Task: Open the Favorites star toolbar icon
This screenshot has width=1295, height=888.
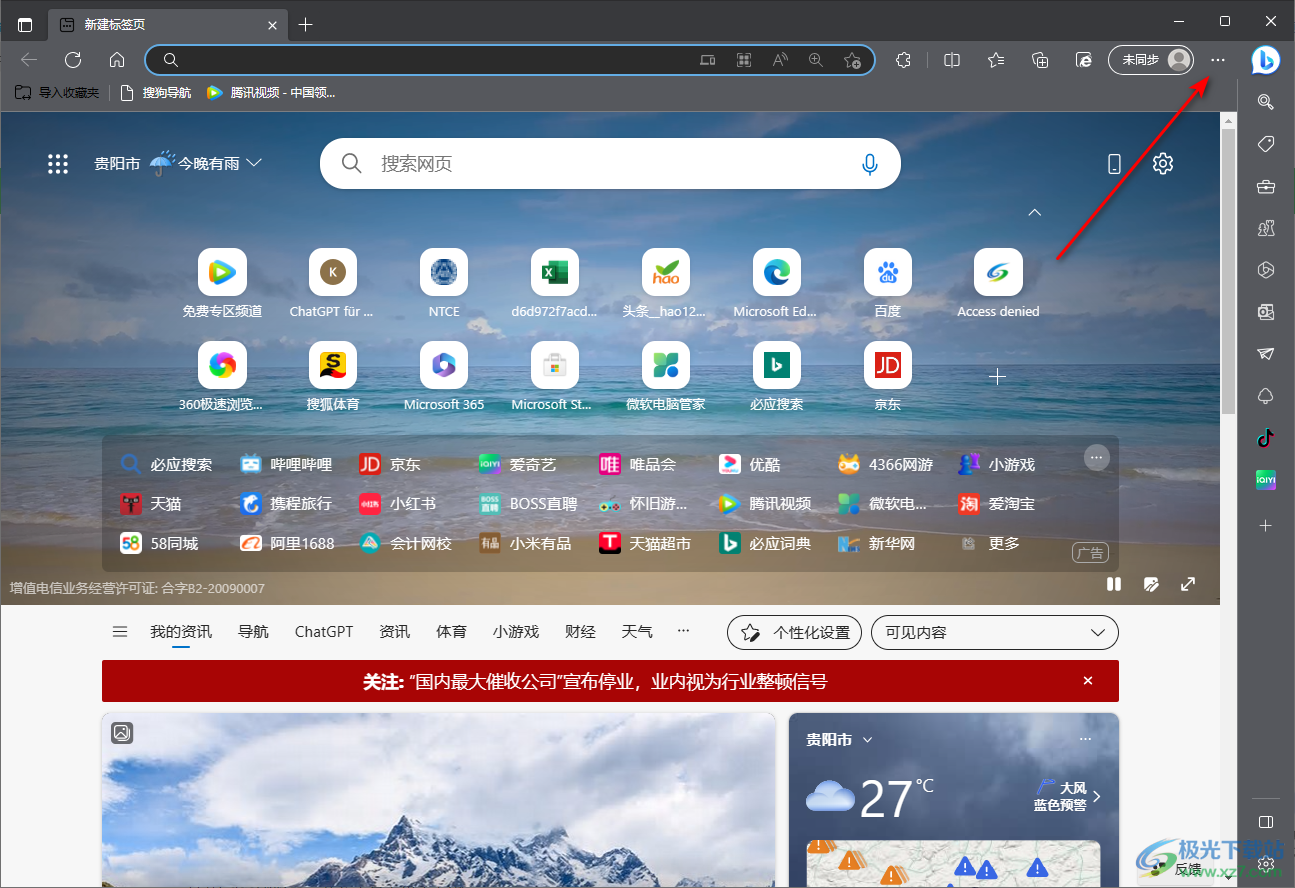Action: click(996, 60)
